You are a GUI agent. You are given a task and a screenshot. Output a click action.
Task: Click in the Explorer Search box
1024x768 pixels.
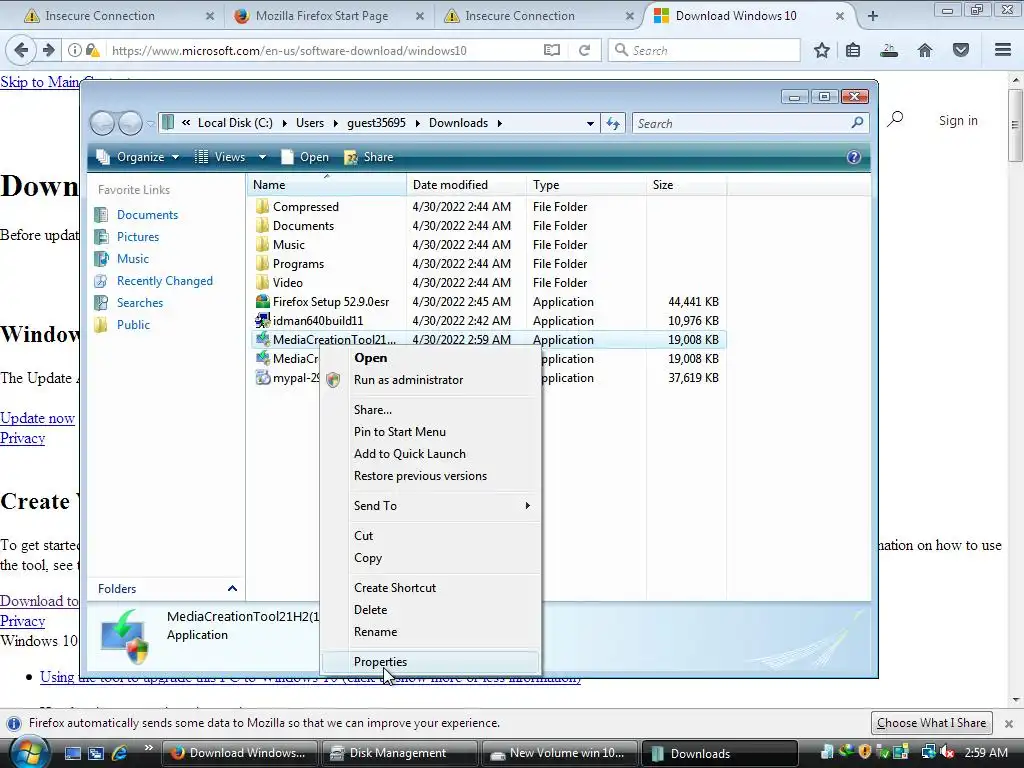tap(750, 123)
